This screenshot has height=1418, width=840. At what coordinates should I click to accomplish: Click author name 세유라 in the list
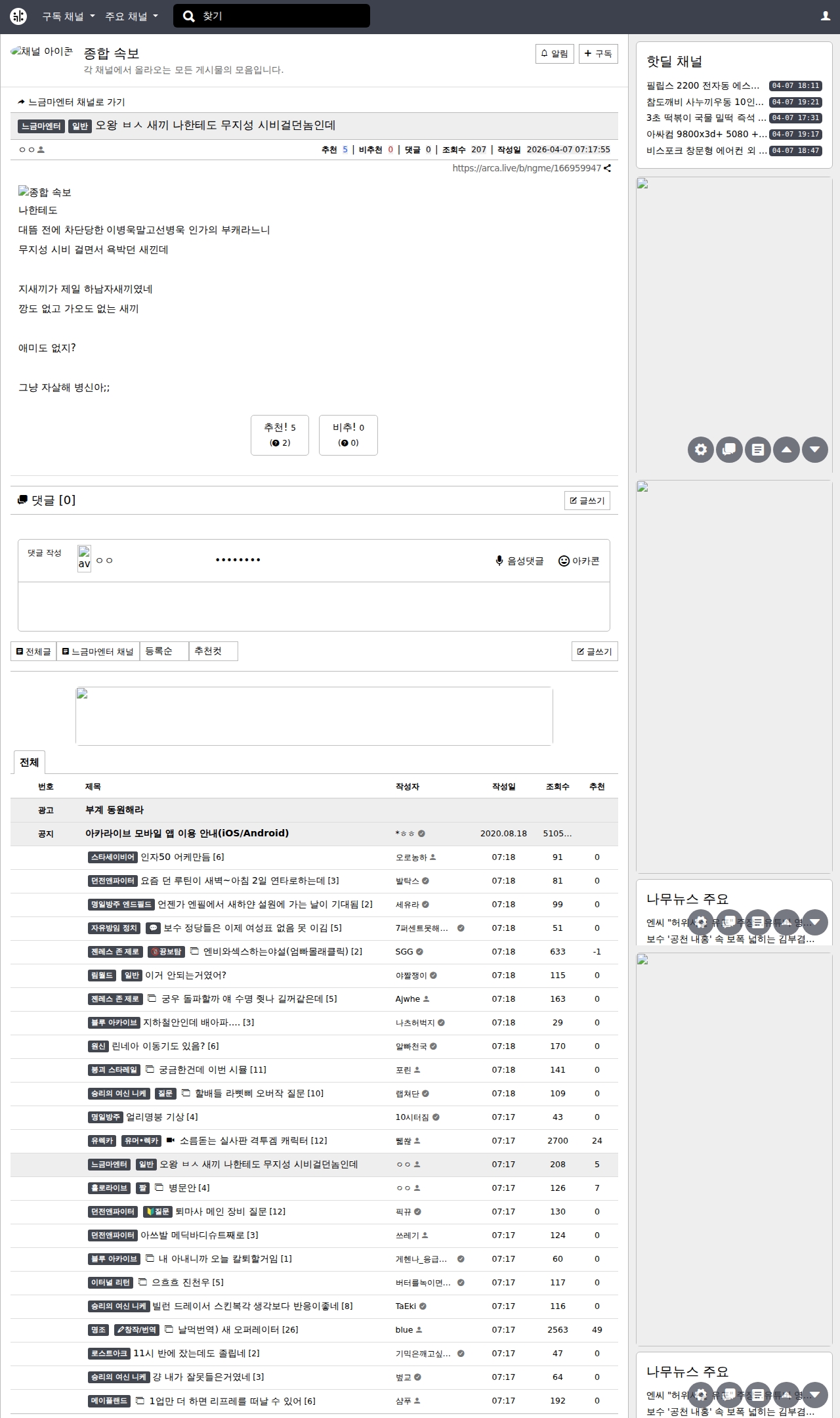pos(407,904)
